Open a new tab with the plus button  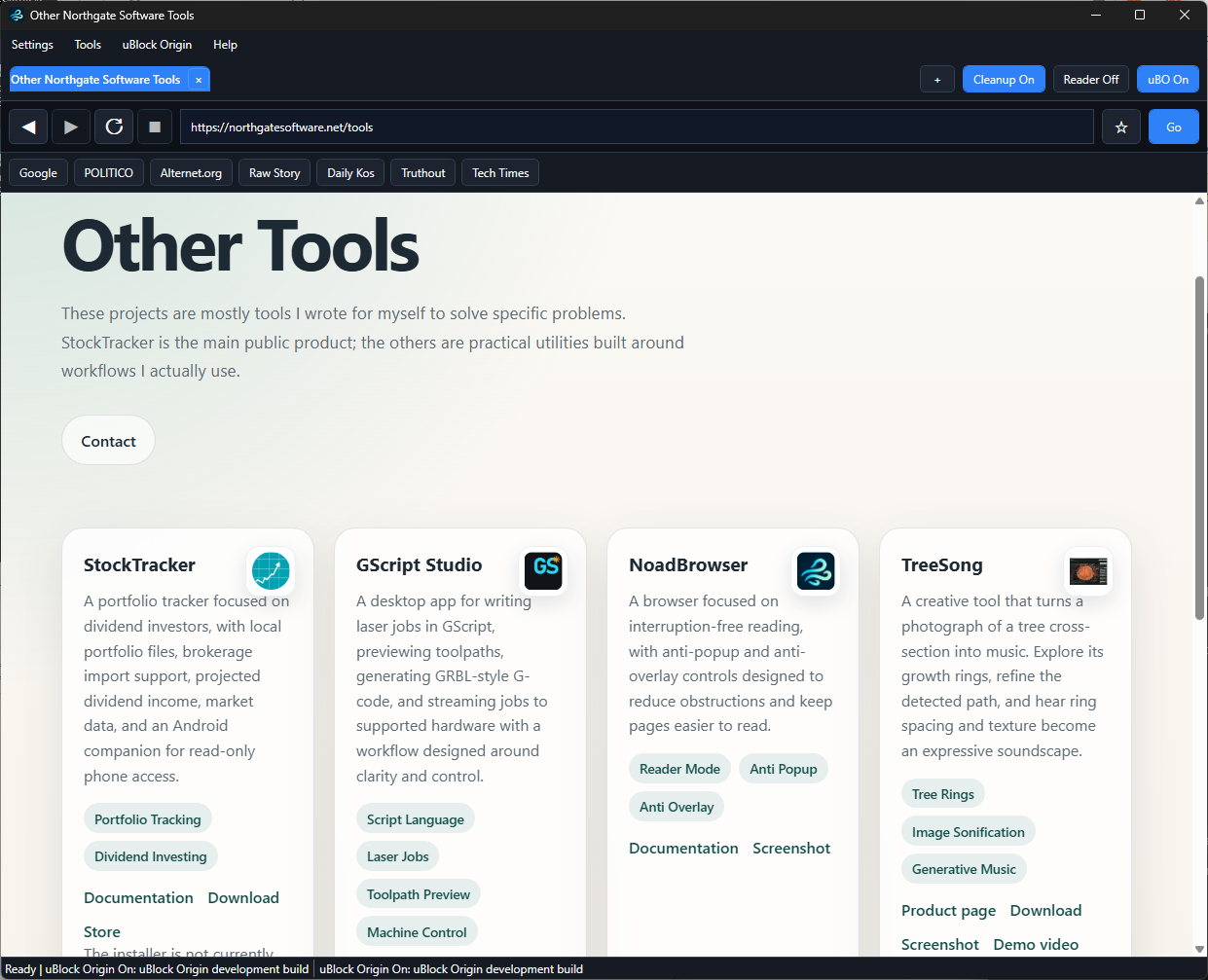coord(937,80)
